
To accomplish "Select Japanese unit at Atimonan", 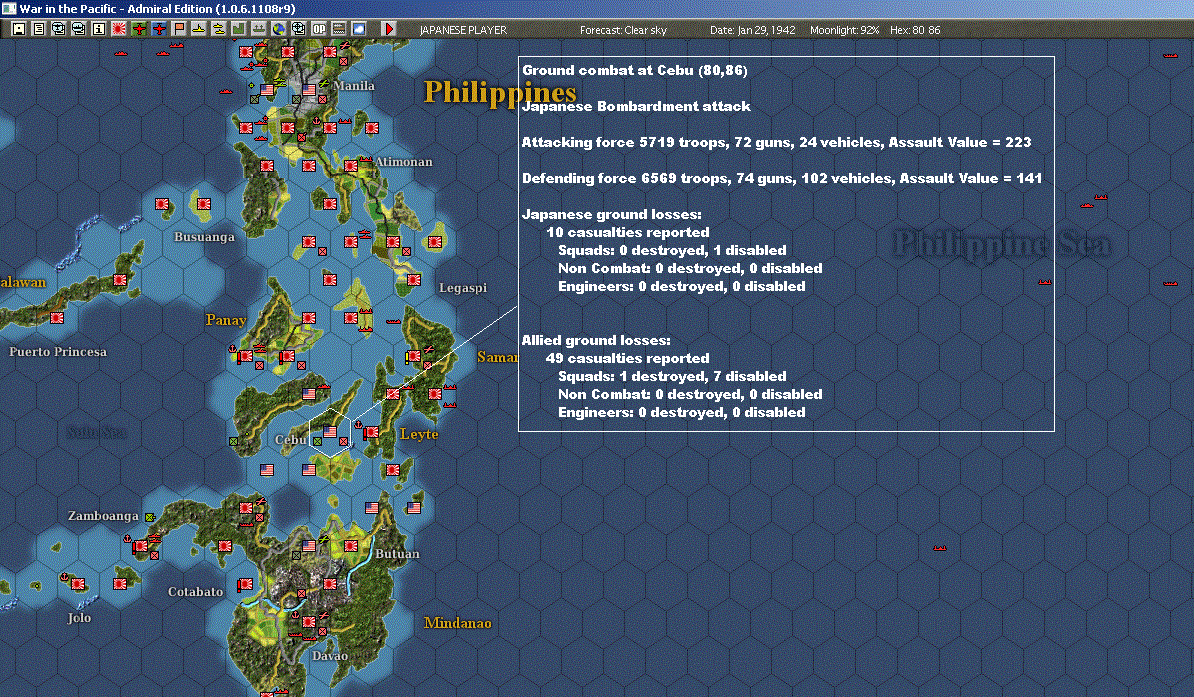I will point(351,165).
